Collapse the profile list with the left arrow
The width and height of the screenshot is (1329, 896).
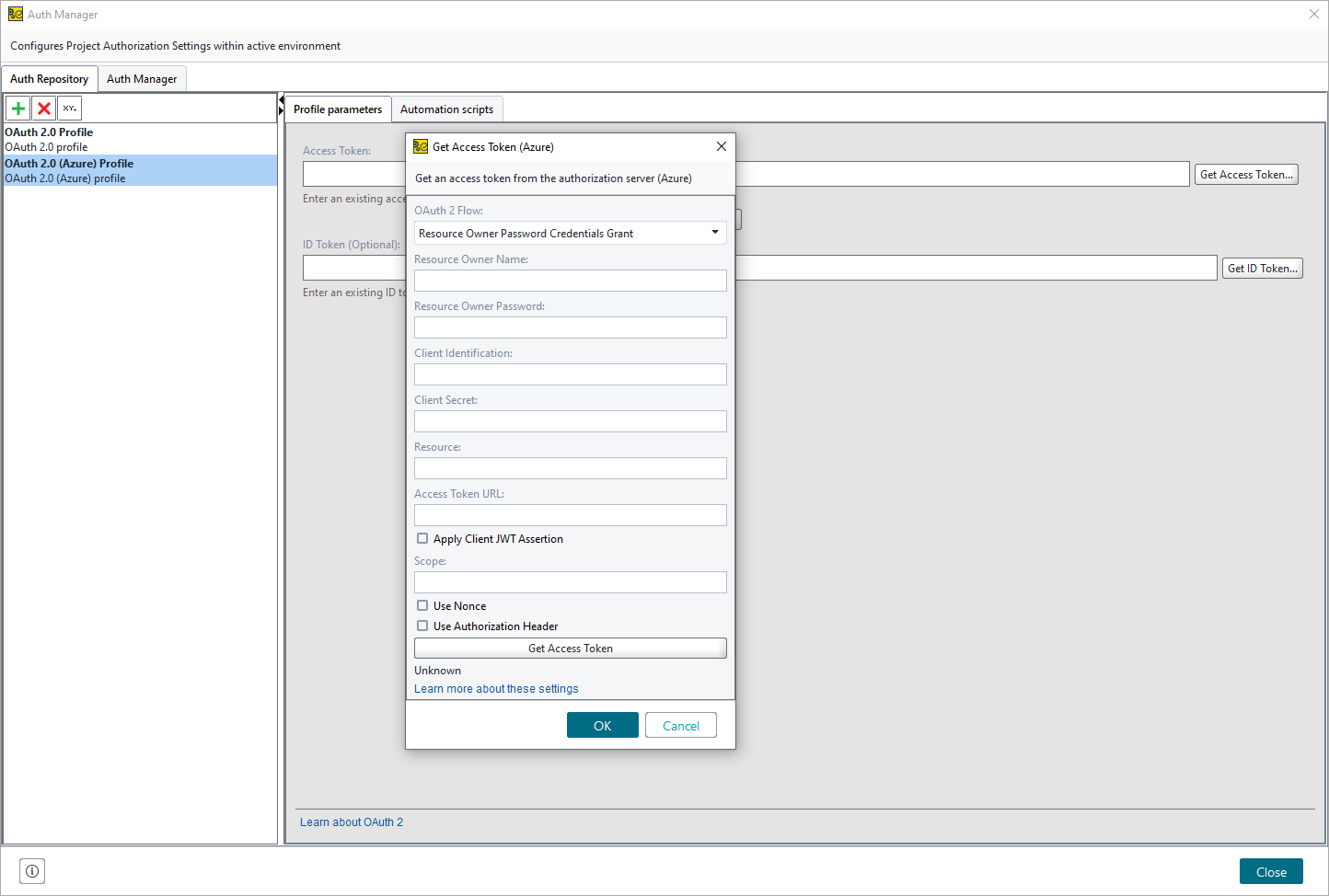click(x=280, y=98)
